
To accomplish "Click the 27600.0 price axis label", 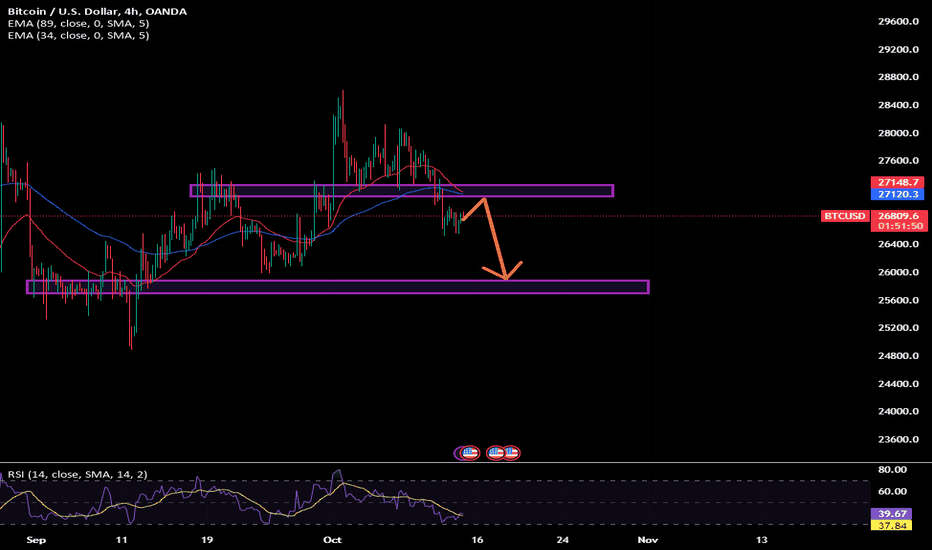I will tap(898, 161).
